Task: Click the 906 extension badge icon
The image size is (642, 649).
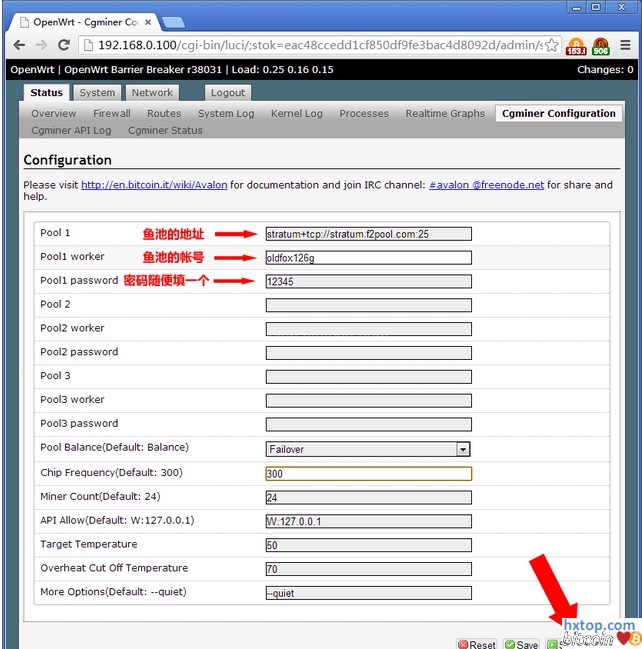Action: (601, 46)
